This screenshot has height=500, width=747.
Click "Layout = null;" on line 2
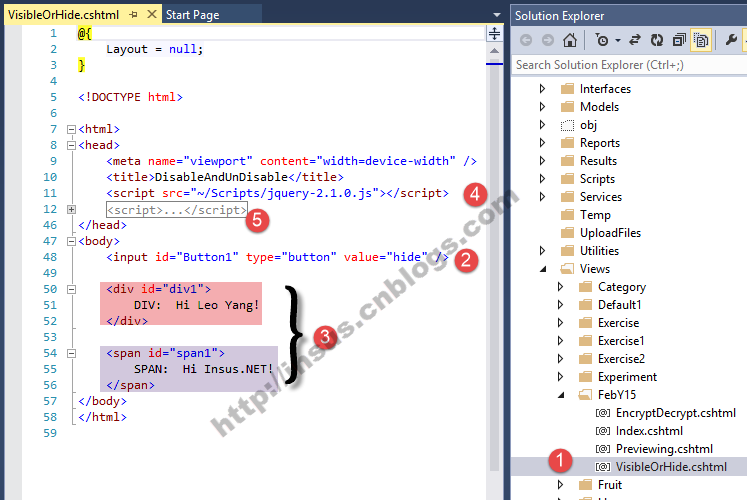pos(155,49)
